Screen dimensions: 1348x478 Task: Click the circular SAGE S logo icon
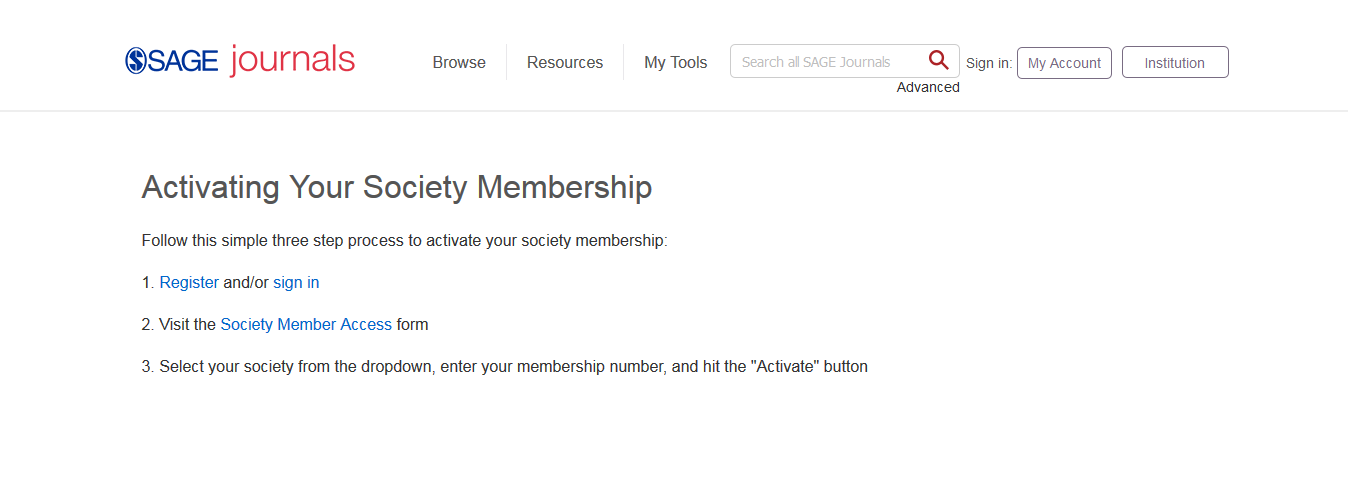pos(136,61)
